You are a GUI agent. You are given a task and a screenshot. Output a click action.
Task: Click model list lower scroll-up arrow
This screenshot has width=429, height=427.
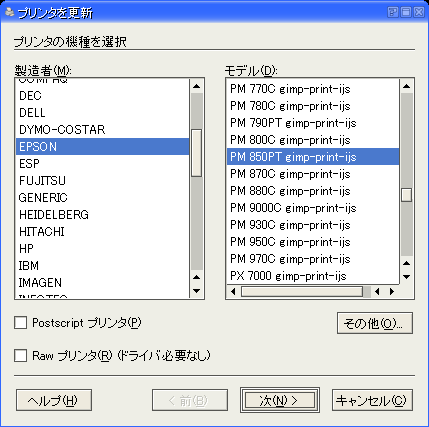coord(406,263)
